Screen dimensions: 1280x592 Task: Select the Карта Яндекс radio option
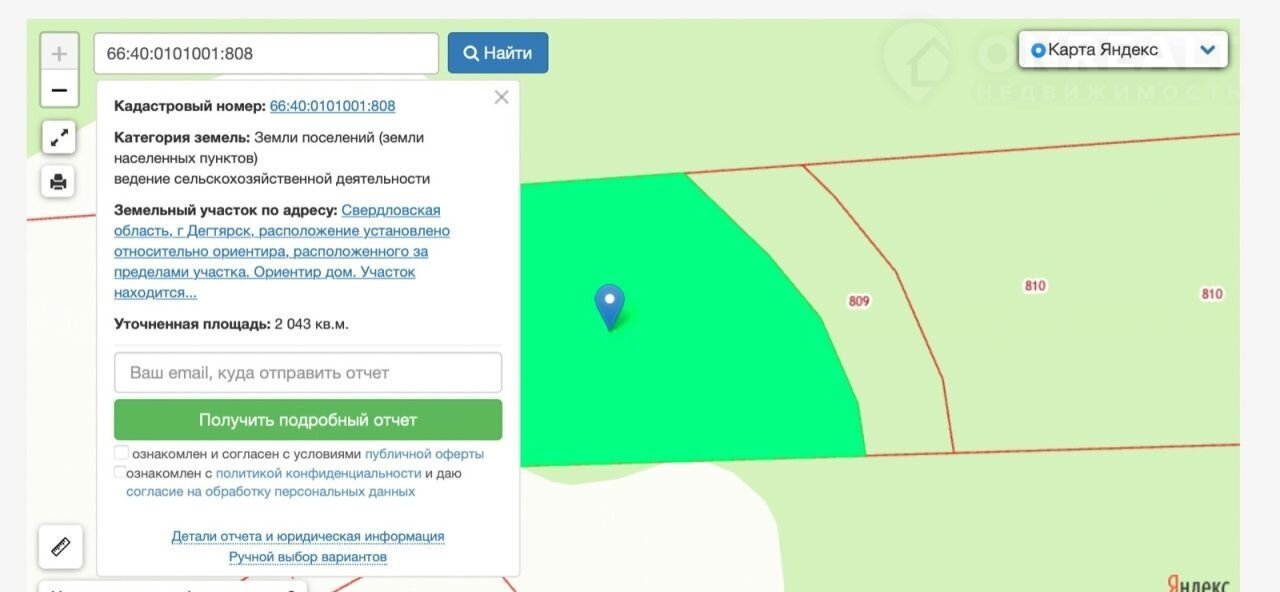point(1038,50)
